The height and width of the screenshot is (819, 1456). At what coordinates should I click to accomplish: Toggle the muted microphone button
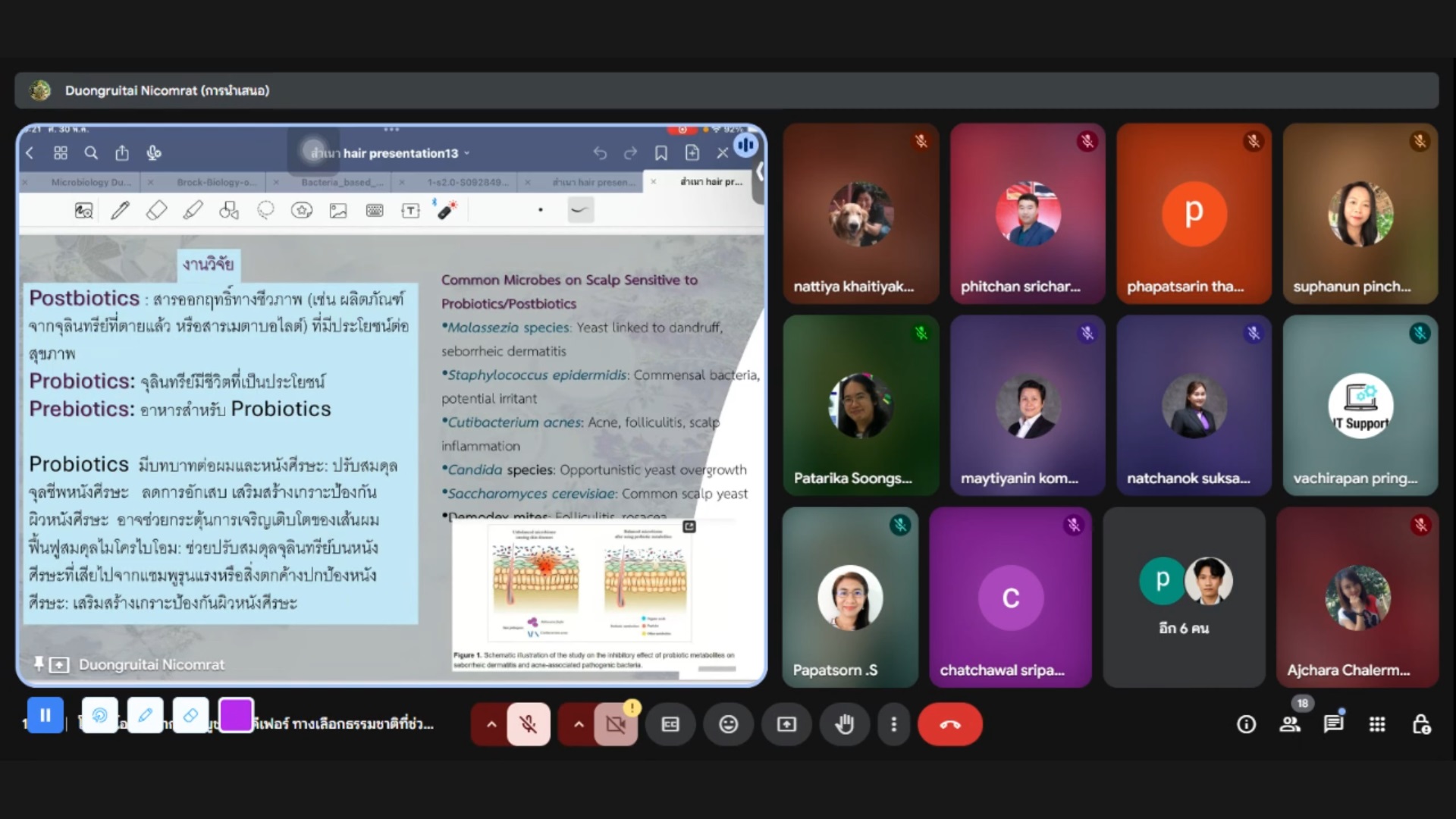[529, 725]
